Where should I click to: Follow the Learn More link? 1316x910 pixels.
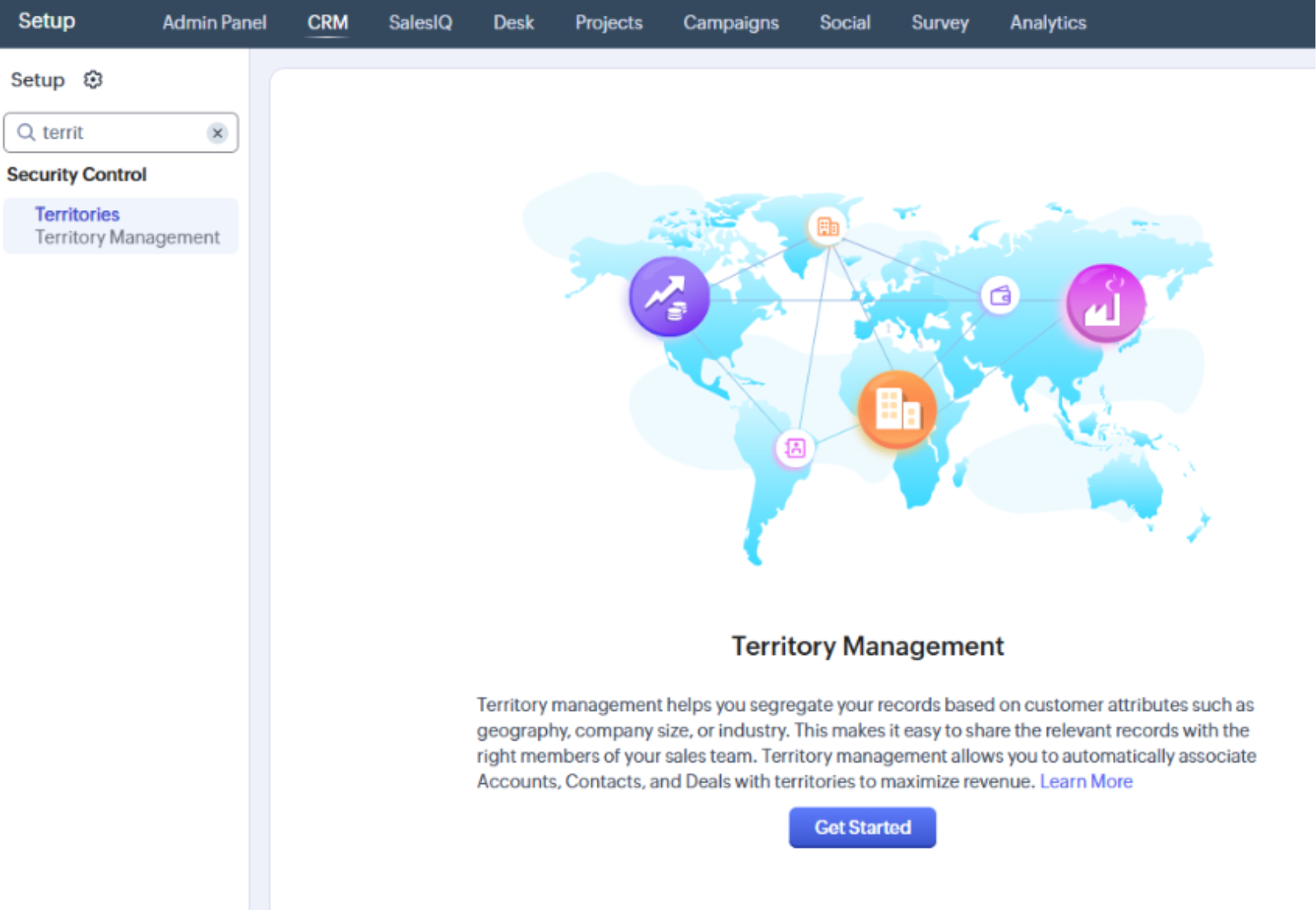coord(1085,781)
